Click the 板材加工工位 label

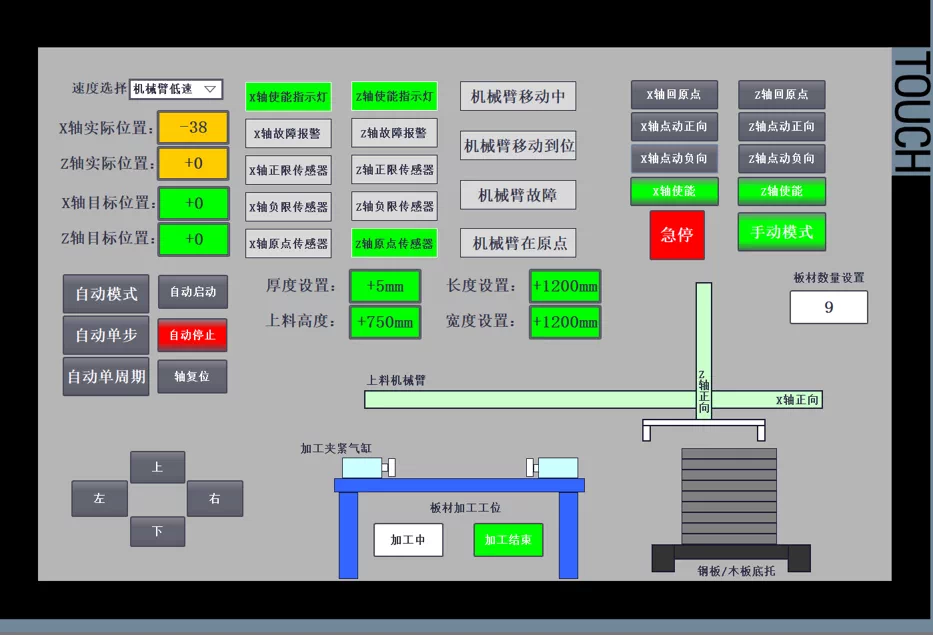[465, 508]
